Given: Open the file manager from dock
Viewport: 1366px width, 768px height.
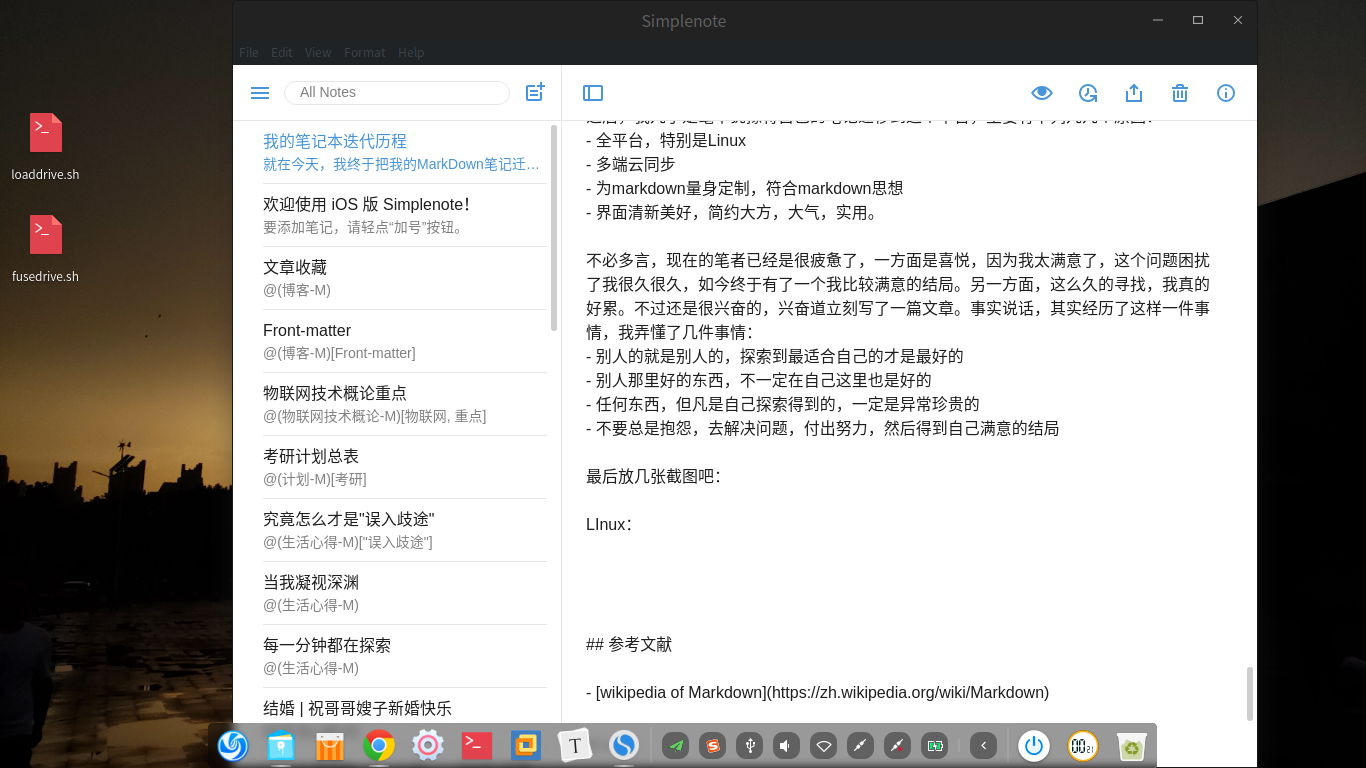Looking at the screenshot, I should 281,745.
